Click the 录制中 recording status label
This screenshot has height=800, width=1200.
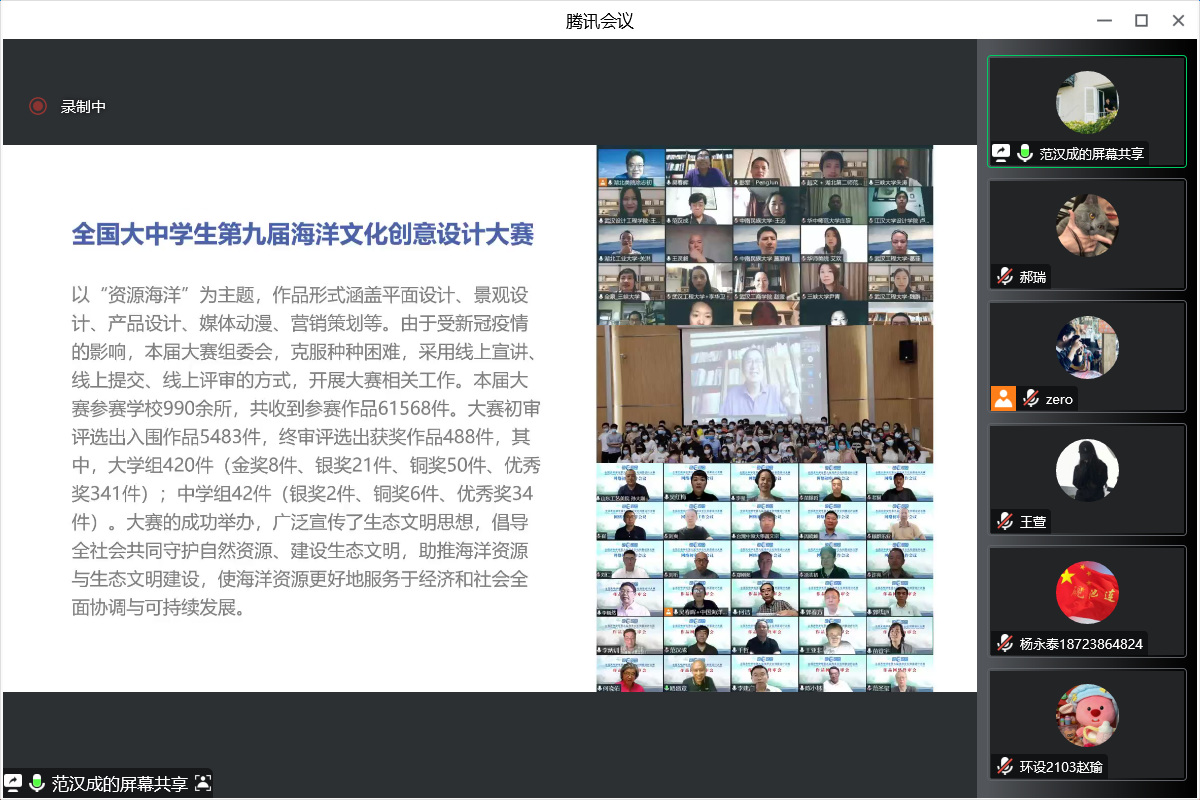click(x=83, y=106)
